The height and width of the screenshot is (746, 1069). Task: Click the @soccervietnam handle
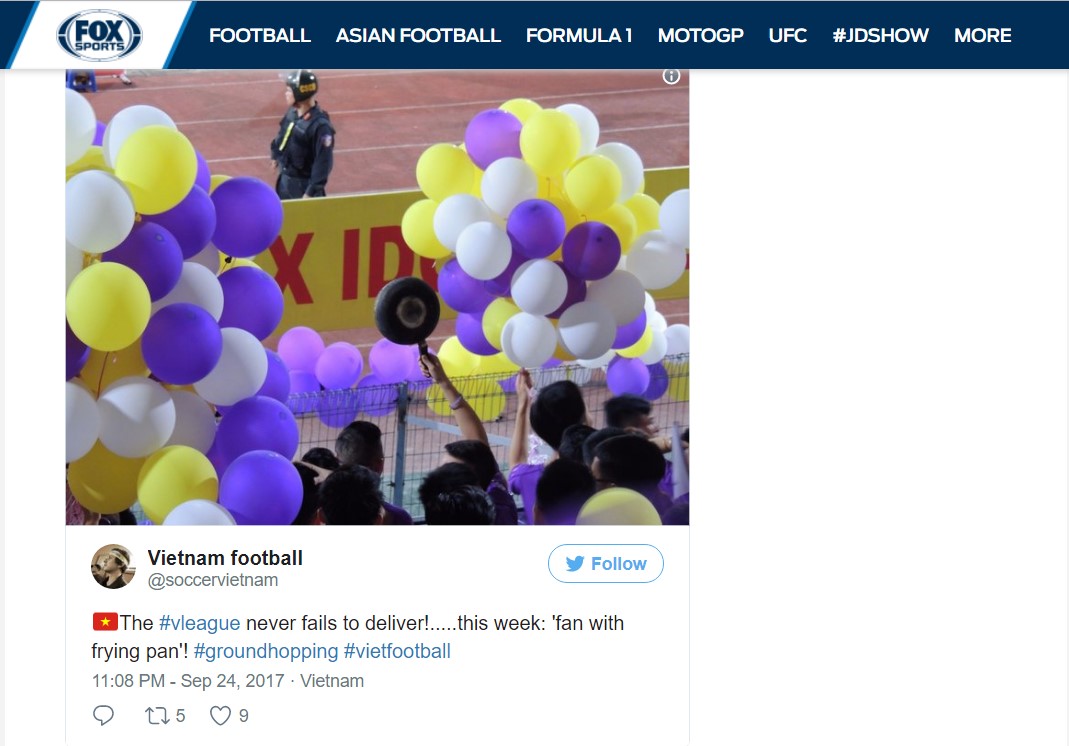pyautogui.click(x=213, y=580)
